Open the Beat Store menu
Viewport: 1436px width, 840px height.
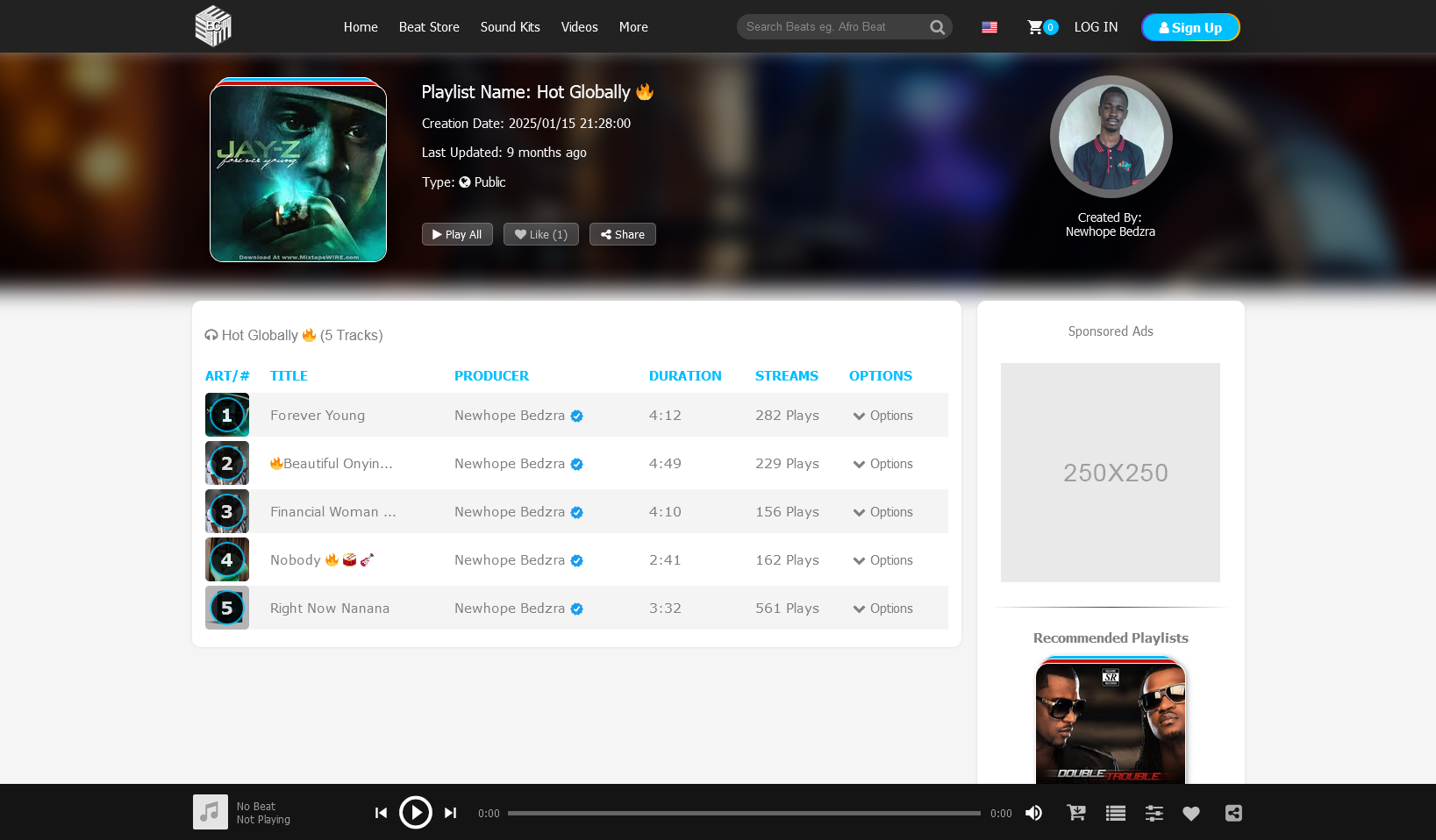click(429, 27)
